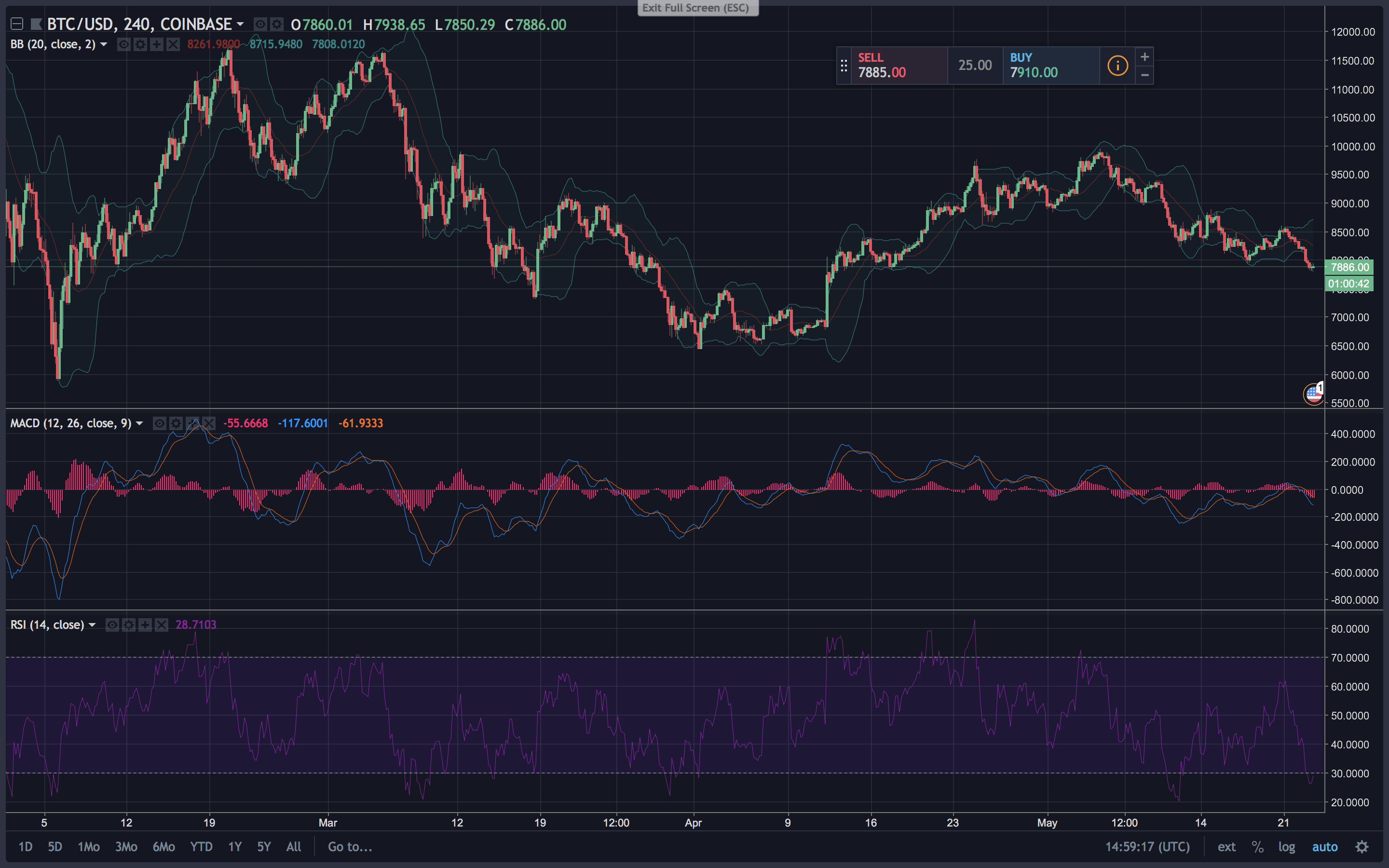Image resolution: width=1389 pixels, height=868 pixels.
Task: Click the SELL 7885.00 button
Action: coord(899,66)
